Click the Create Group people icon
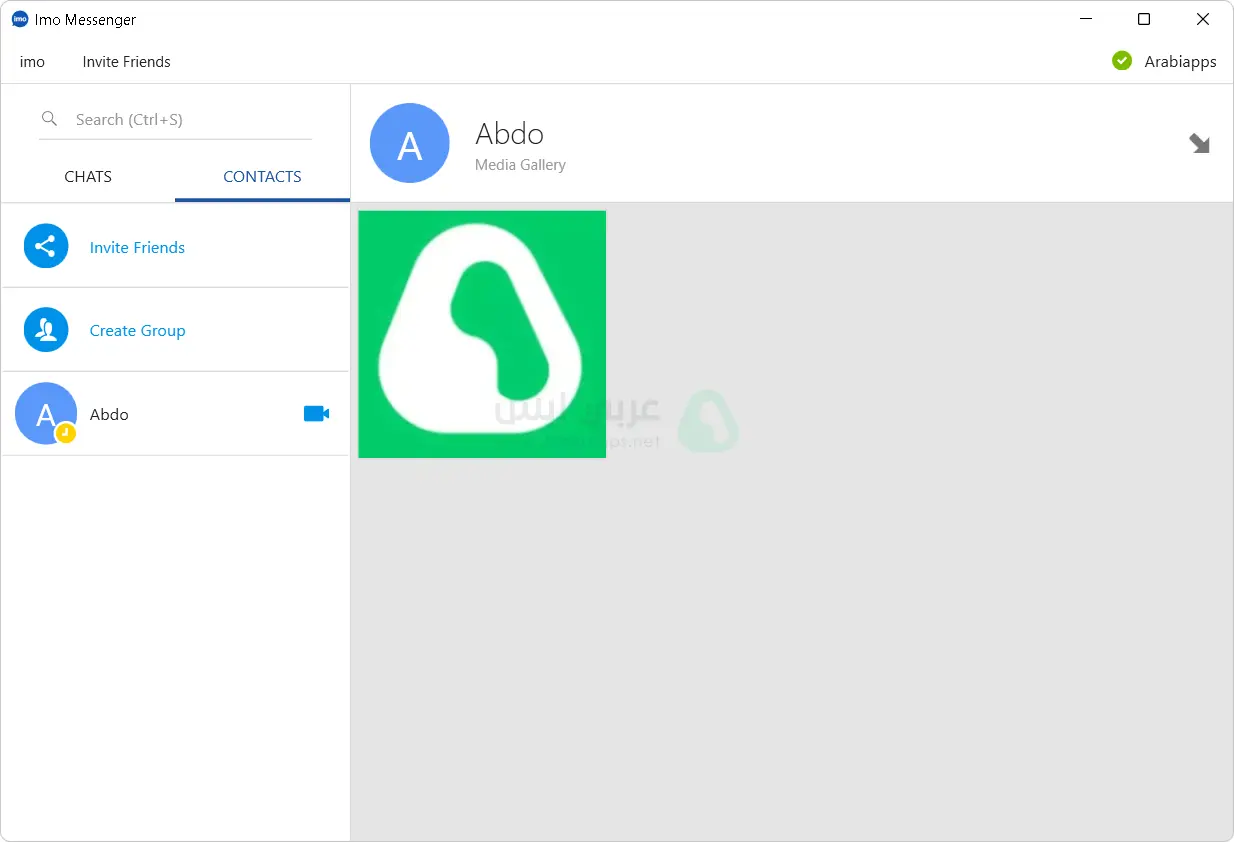Image resolution: width=1234 pixels, height=842 pixels. click(x=46, y=330)
